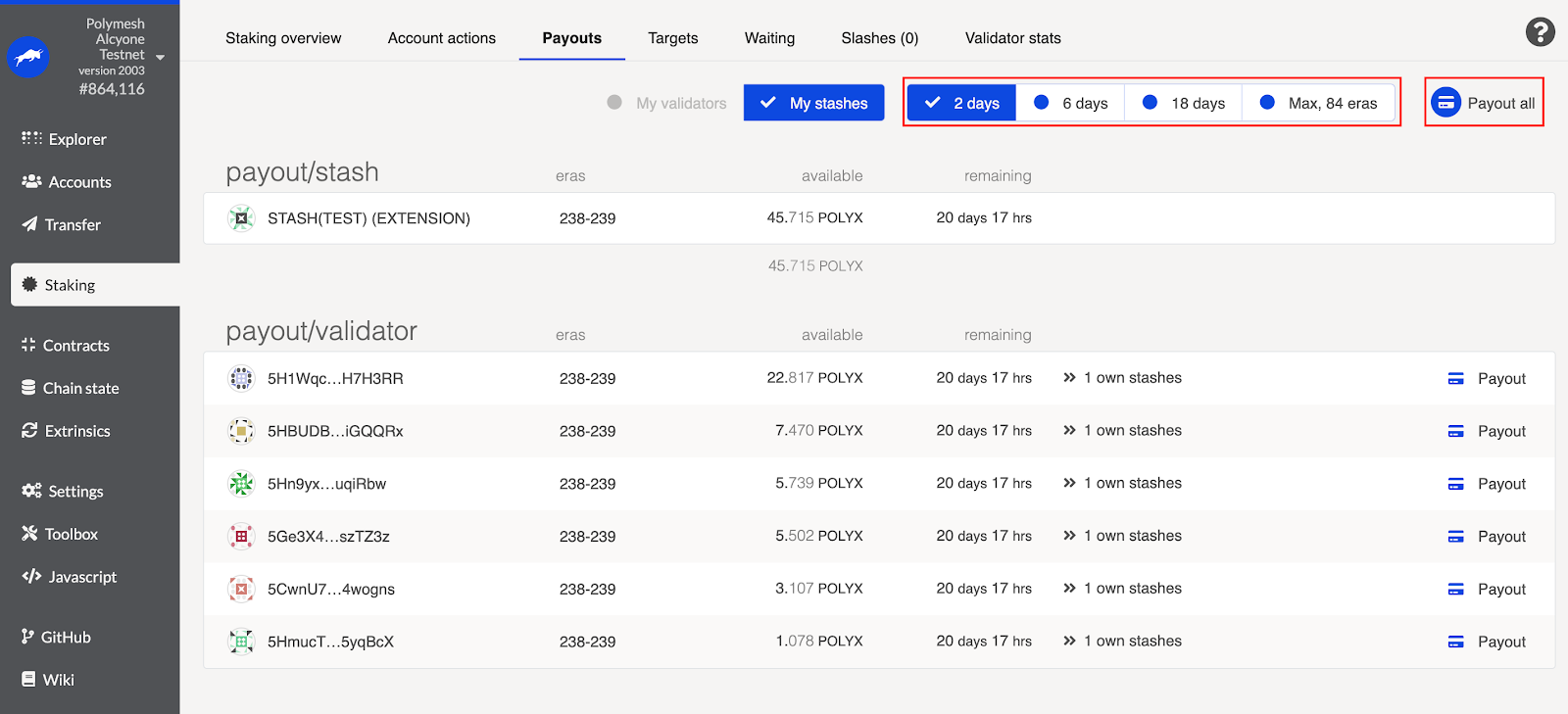
Task: Switch to the Waiting tab
Action: pos(769,38)
